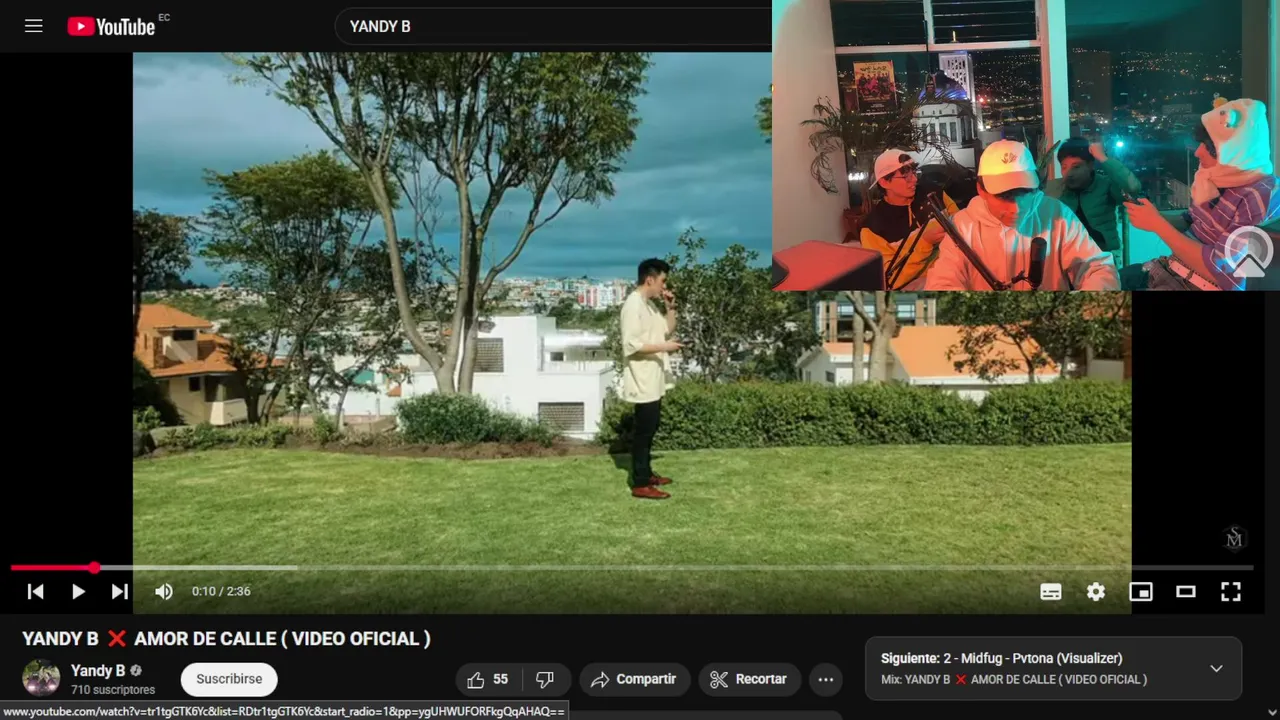Play the paused video
Viewport: 1280px width, 720px height.
pos(78,591)
